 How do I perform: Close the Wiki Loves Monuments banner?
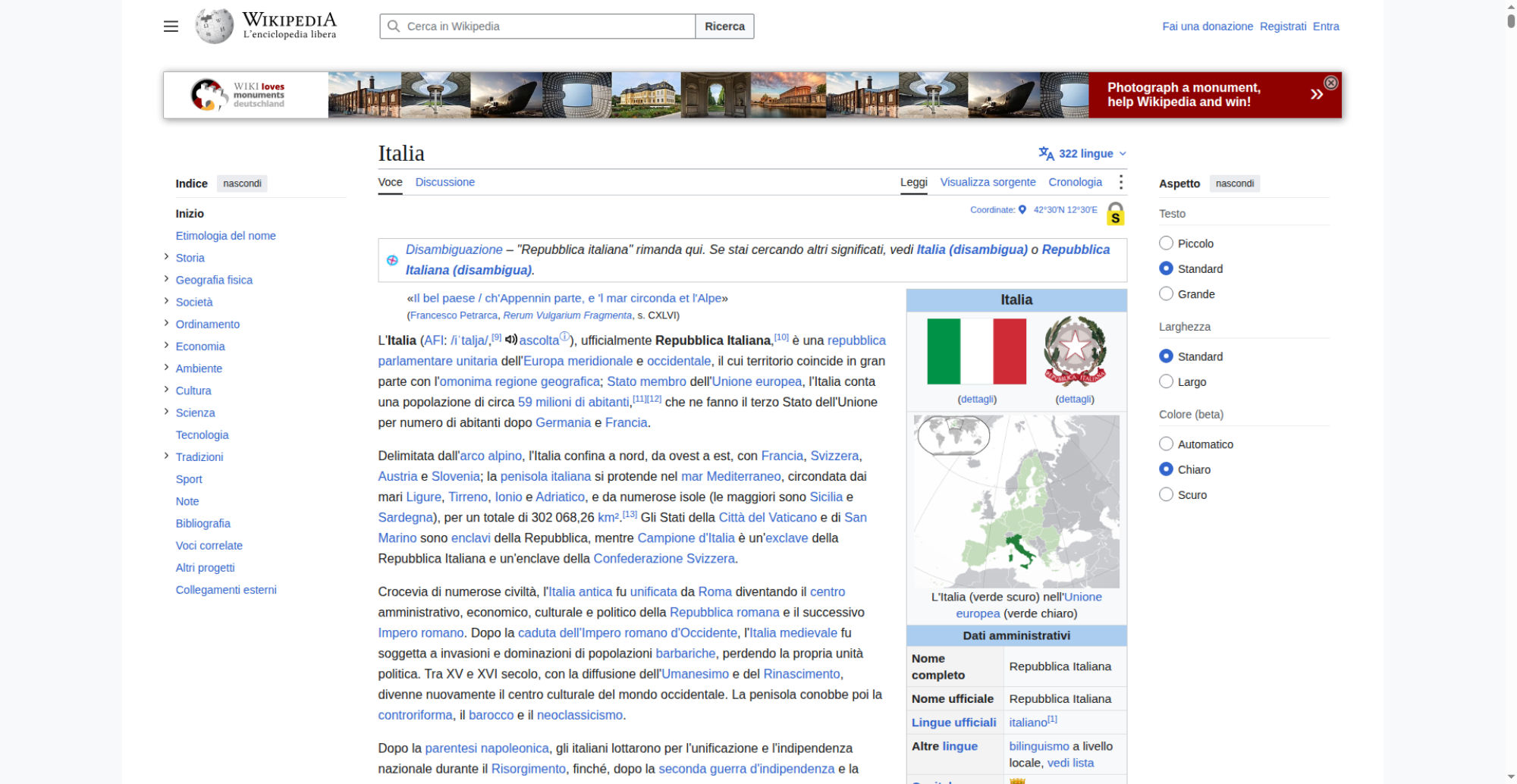[x=1330, y=83]
